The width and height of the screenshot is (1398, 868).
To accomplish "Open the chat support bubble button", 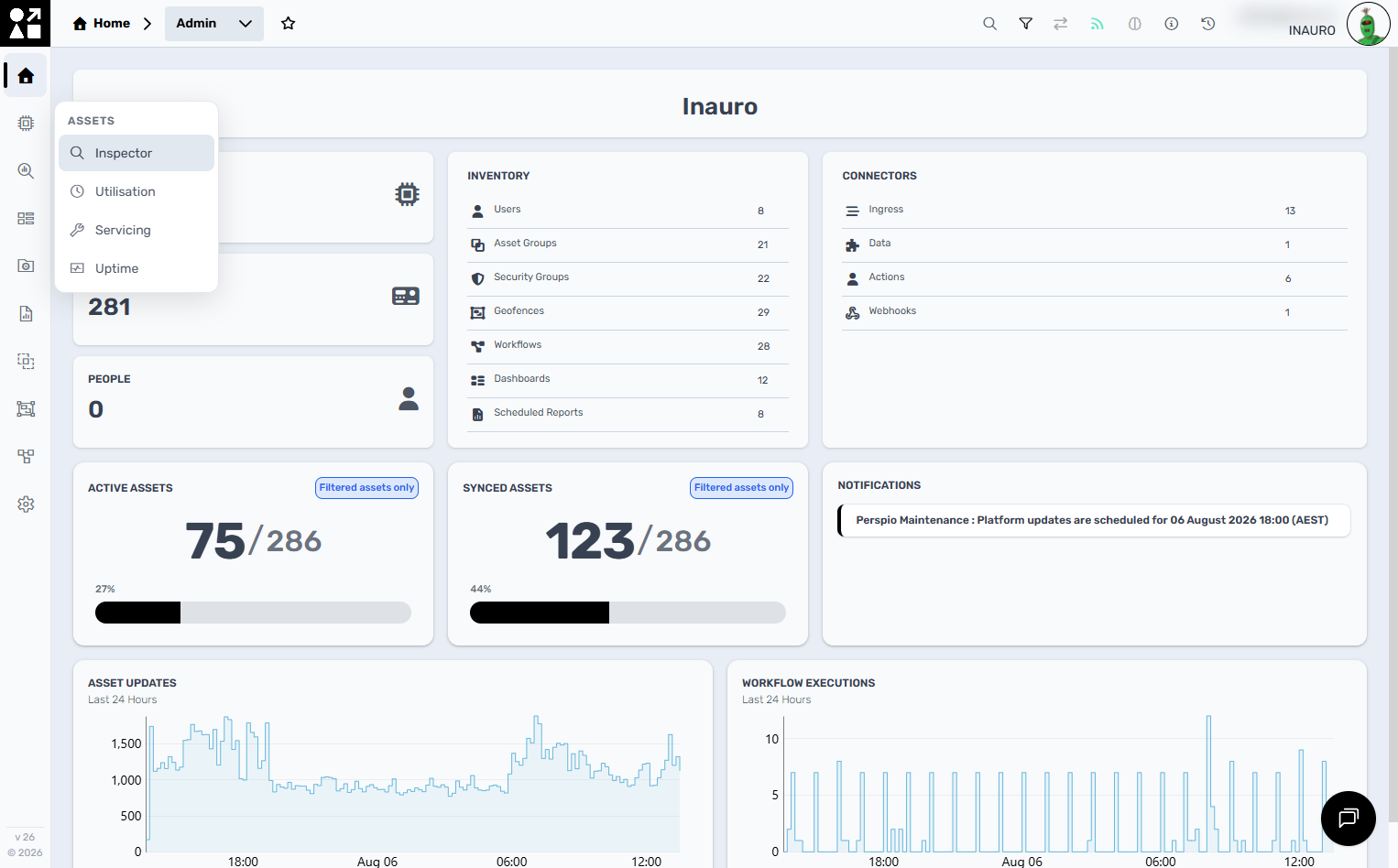I will pos(1348,818).
